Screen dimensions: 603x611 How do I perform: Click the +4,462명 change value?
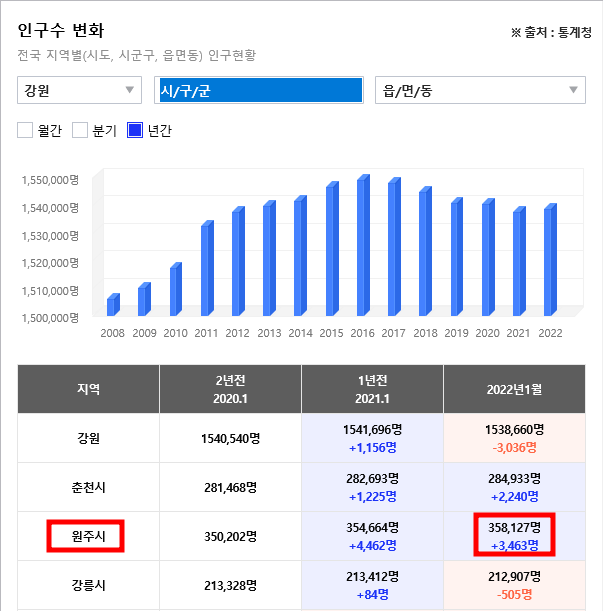(372, 546)
